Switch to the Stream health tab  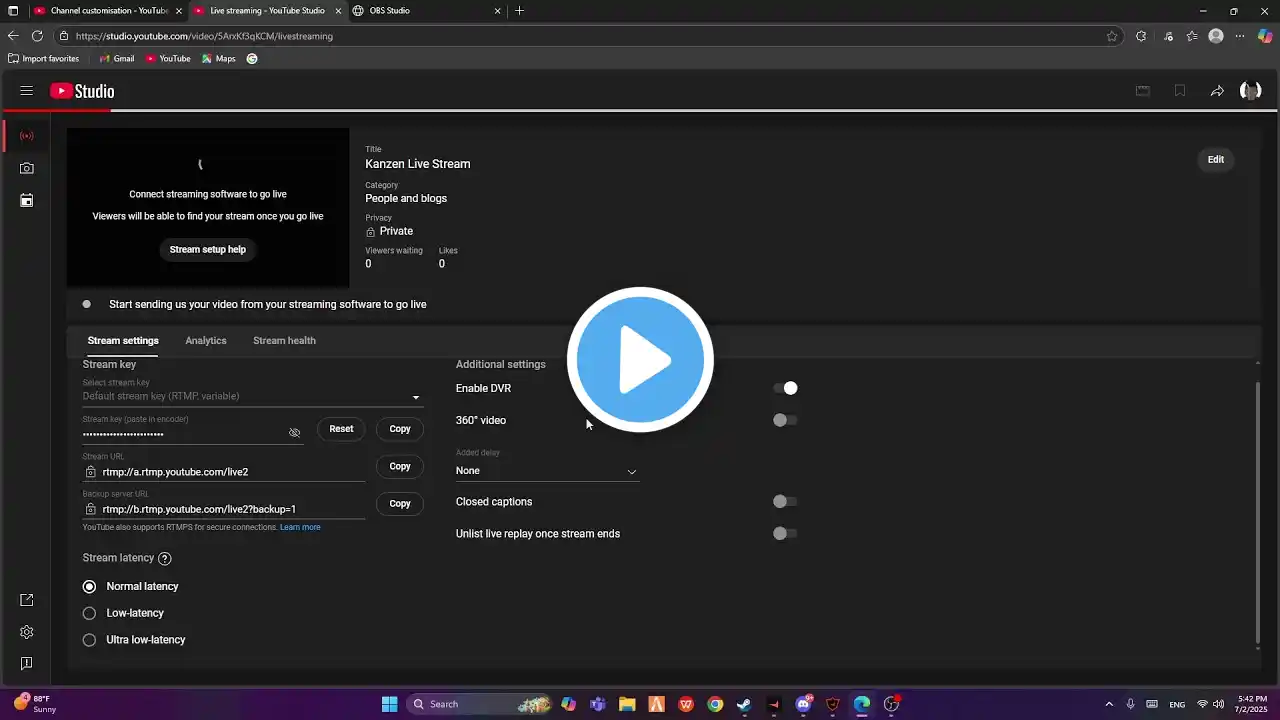point(284,341)
